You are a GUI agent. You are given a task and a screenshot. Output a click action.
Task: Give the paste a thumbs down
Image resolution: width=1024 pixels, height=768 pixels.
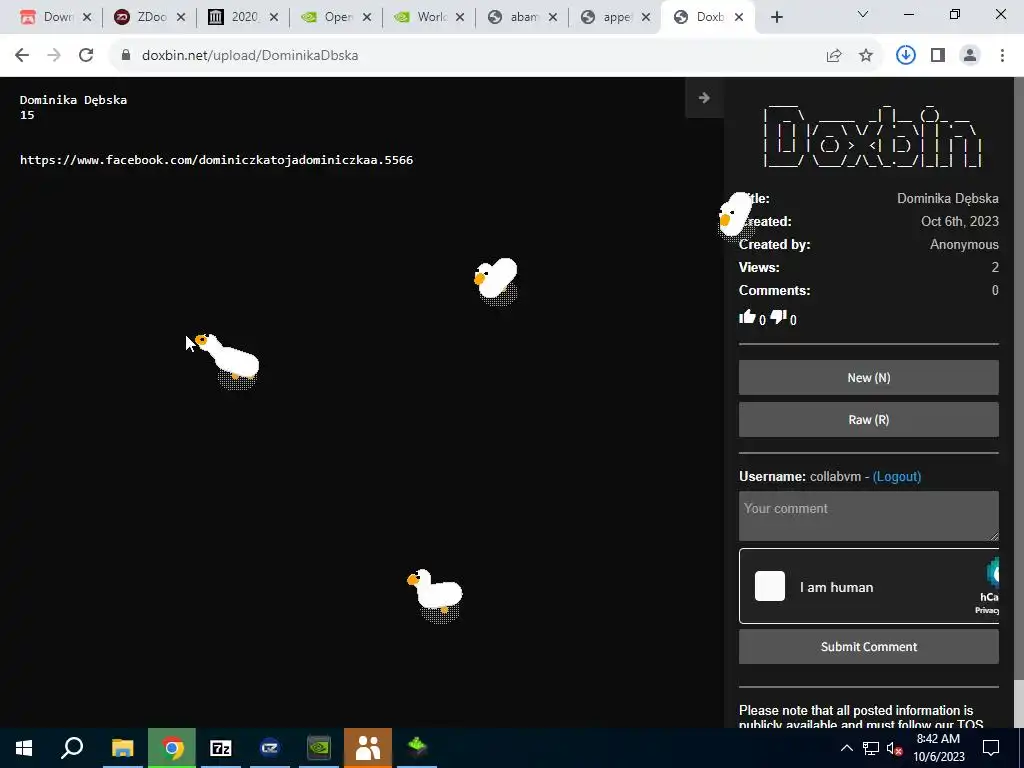coord(778,317)
